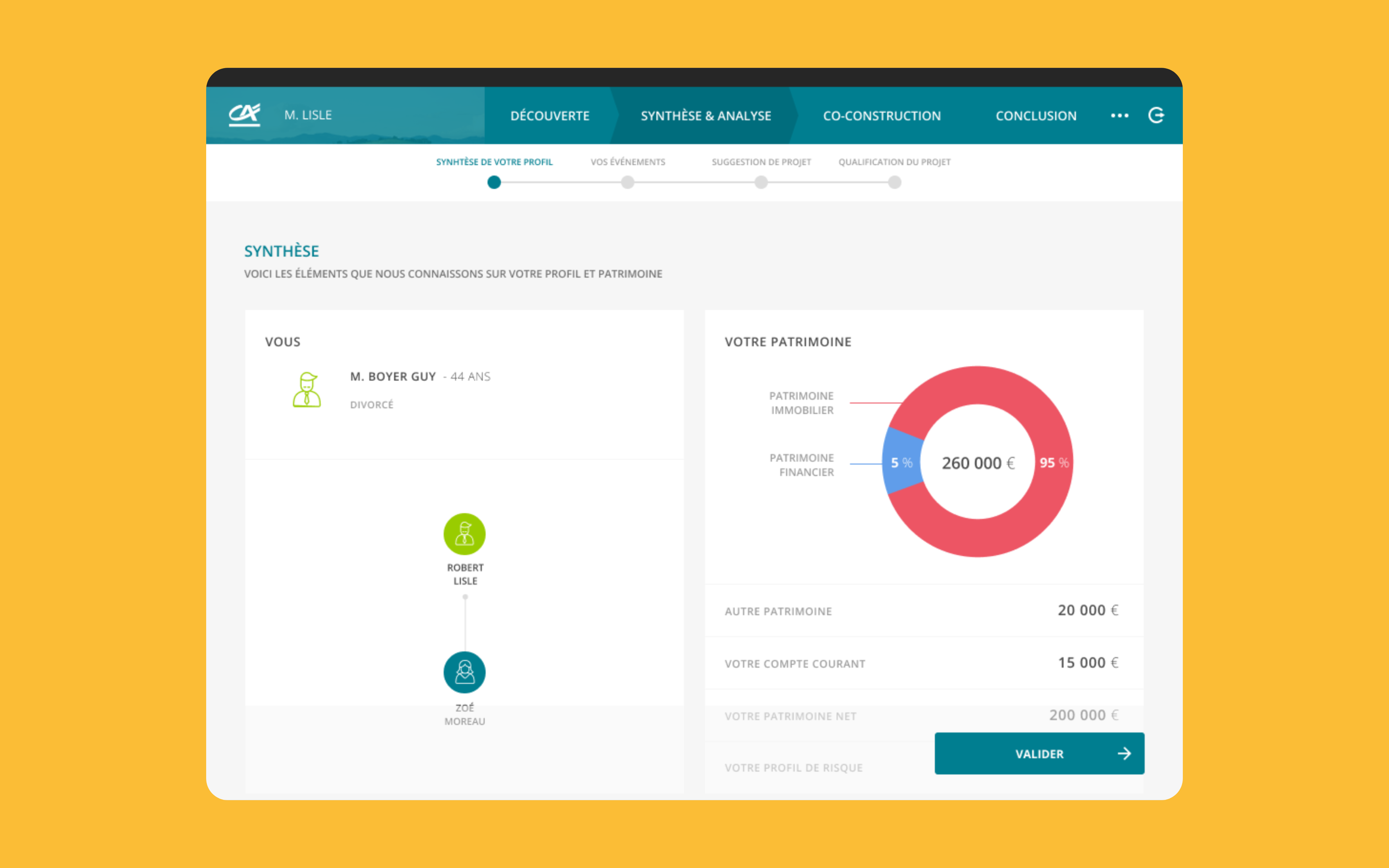
Task: Jump to Qualification du projet step dot
Action: [894, 182]
